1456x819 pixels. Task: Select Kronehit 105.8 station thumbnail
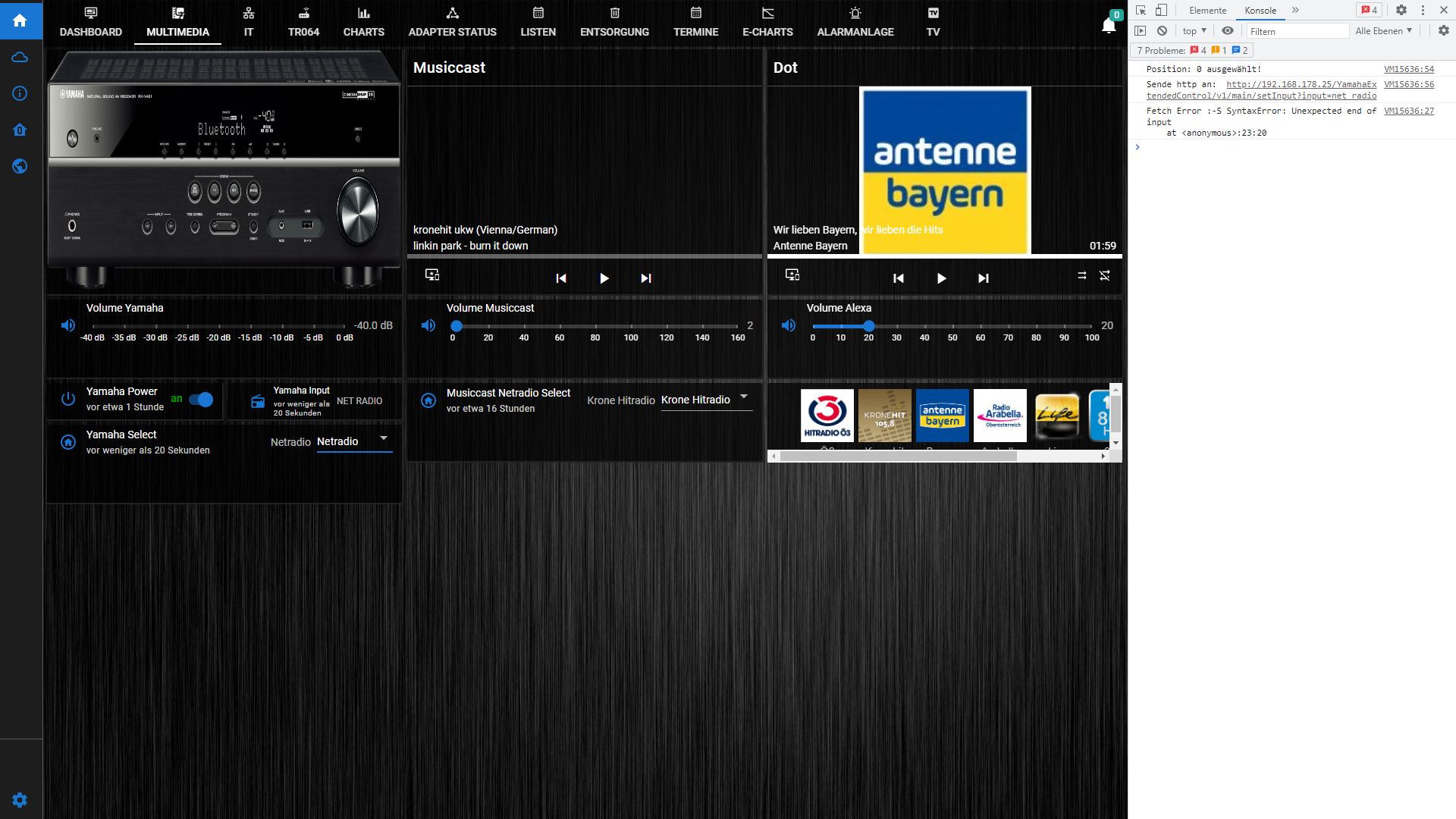885,416
